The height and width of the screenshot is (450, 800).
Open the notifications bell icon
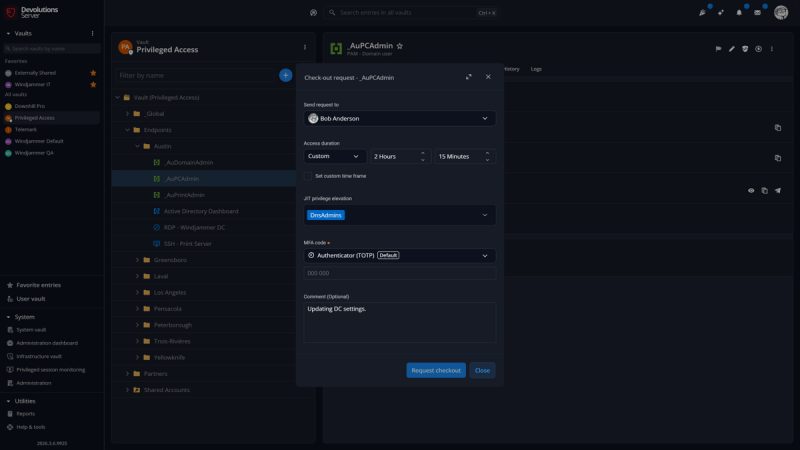[x=739, y=13]
